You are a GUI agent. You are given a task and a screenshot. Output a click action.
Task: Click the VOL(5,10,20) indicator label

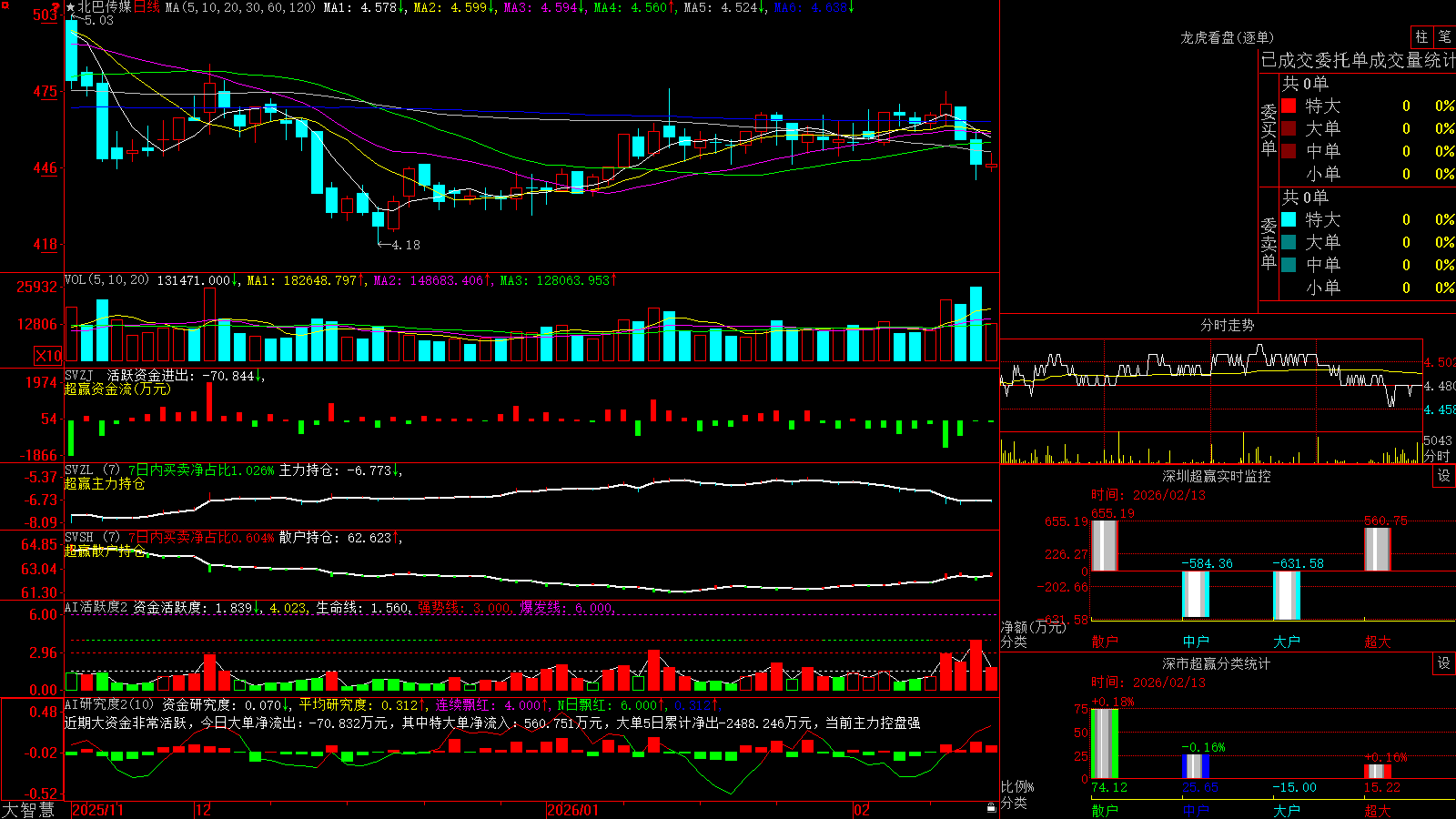pyautogui.click(x=106, y=280)
